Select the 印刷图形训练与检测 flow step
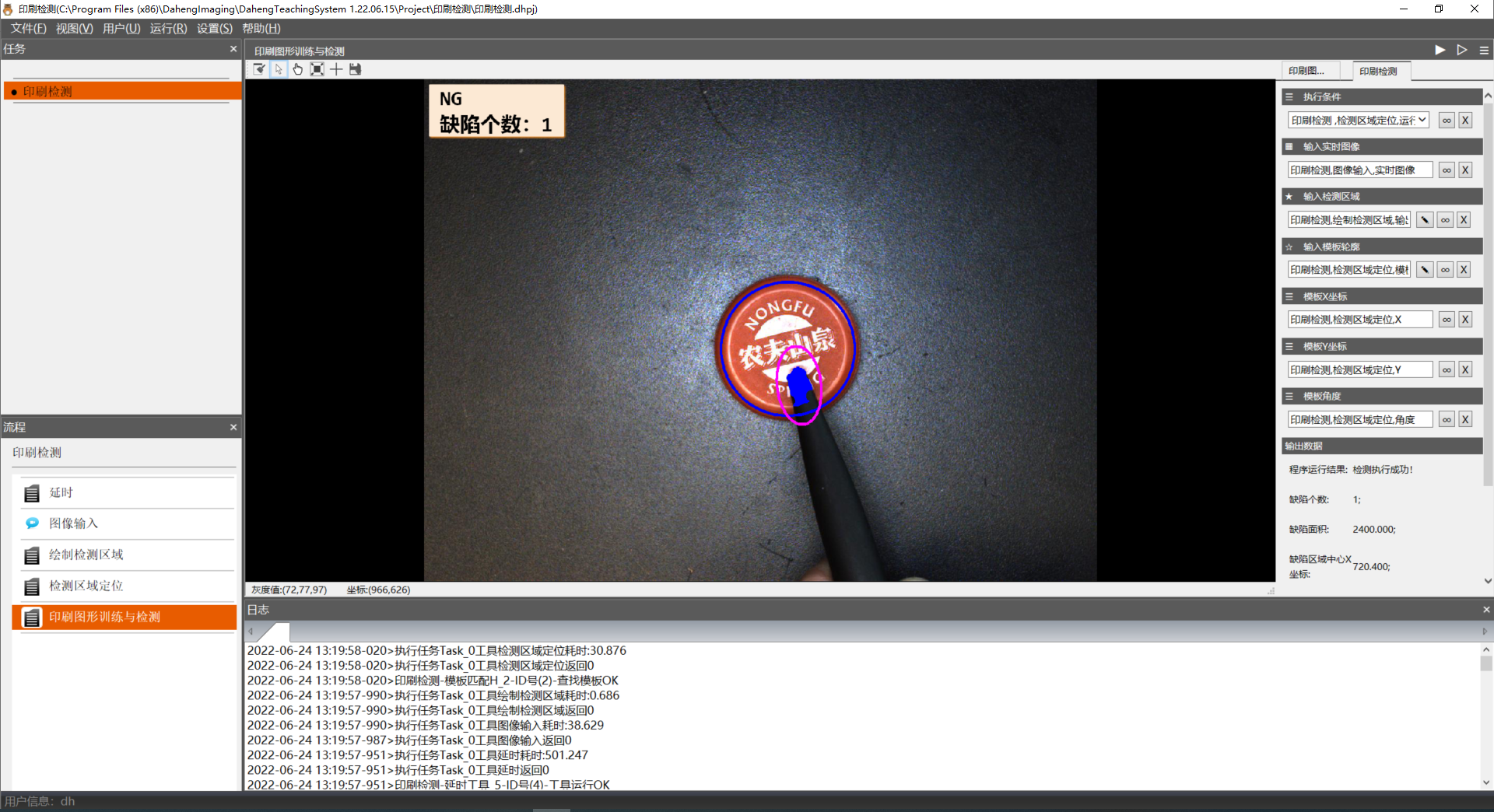 point(124,617)
